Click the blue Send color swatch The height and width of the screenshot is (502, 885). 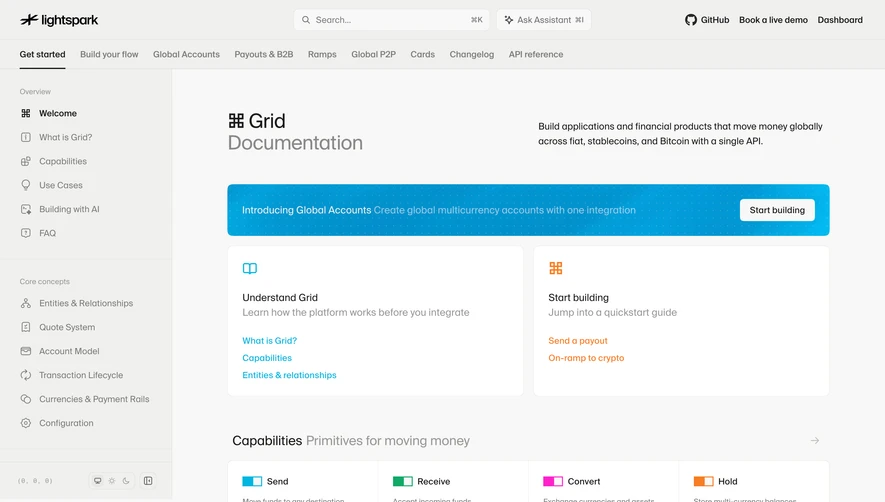pos(252,481)
